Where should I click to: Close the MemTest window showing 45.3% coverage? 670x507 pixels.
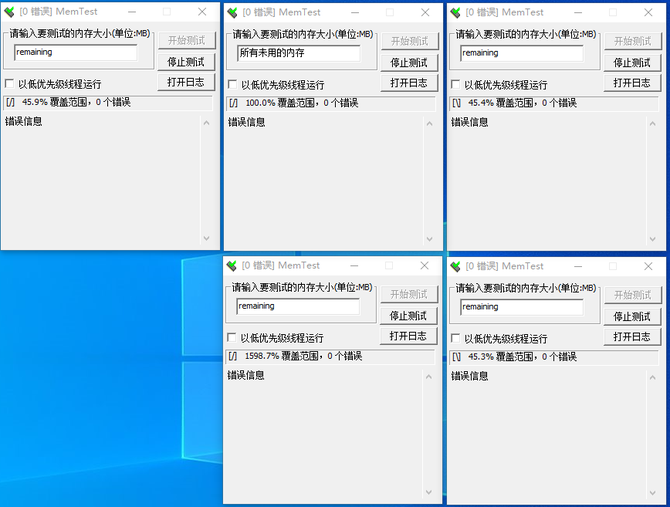(648, 266)
